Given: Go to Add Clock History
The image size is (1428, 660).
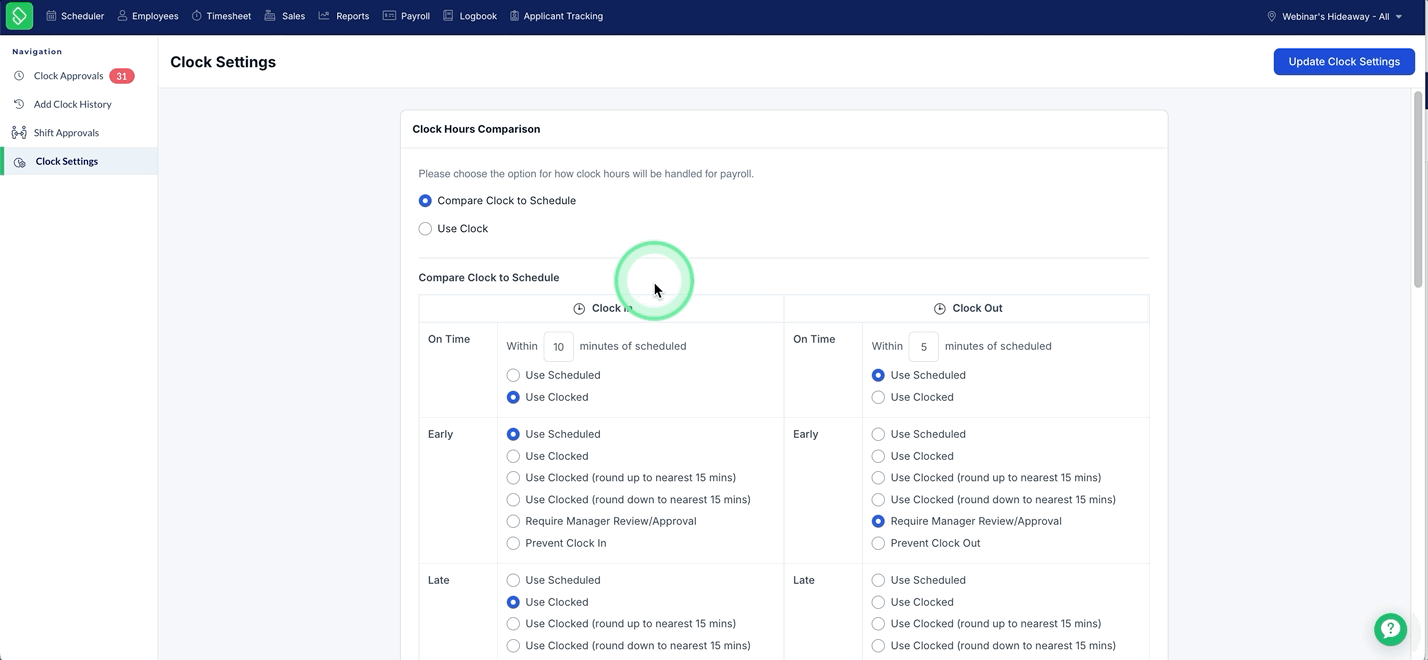Looking at the screenshot, I should tap(72, 104).
